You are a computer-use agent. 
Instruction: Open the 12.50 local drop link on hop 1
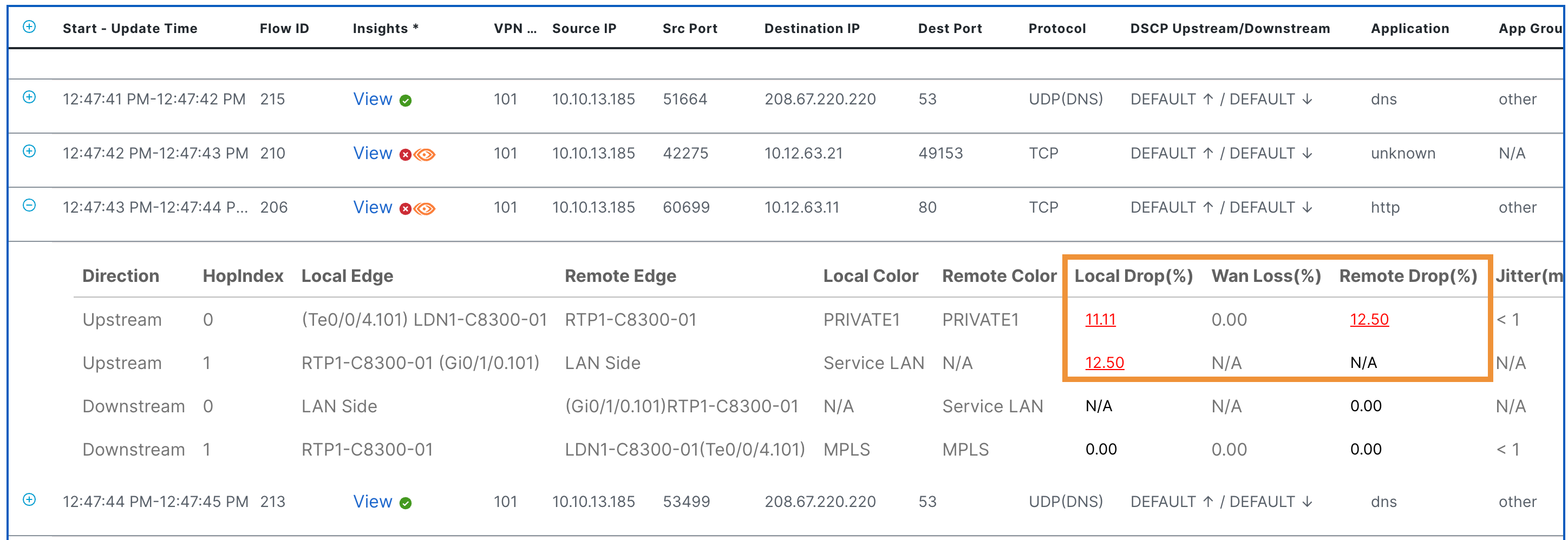1105,363
